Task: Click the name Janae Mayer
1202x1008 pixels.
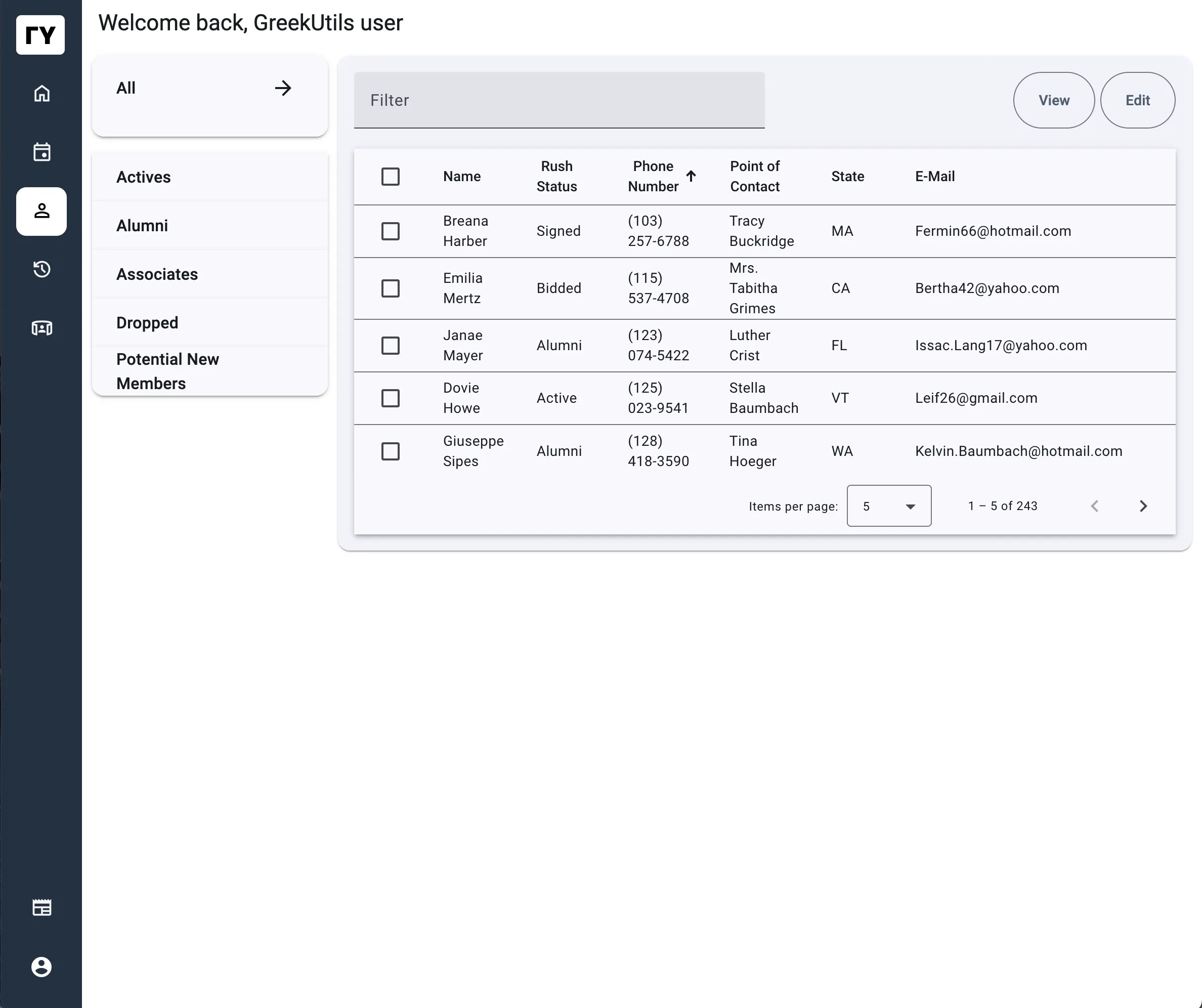Action: [x=462, y=346]
